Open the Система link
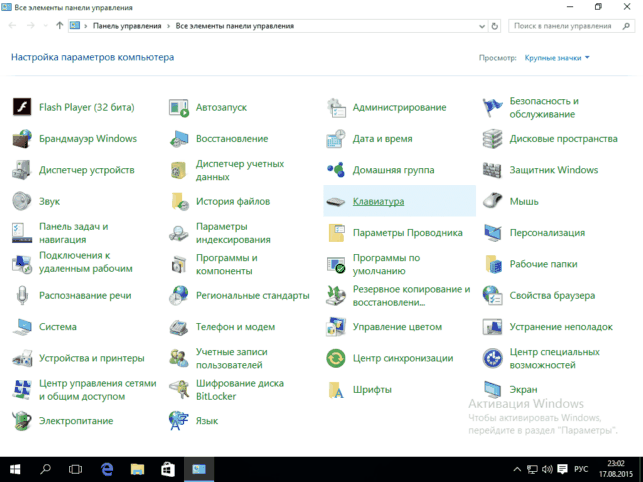The height and width of the screenshot is (482, 643). tap(58, 327)
